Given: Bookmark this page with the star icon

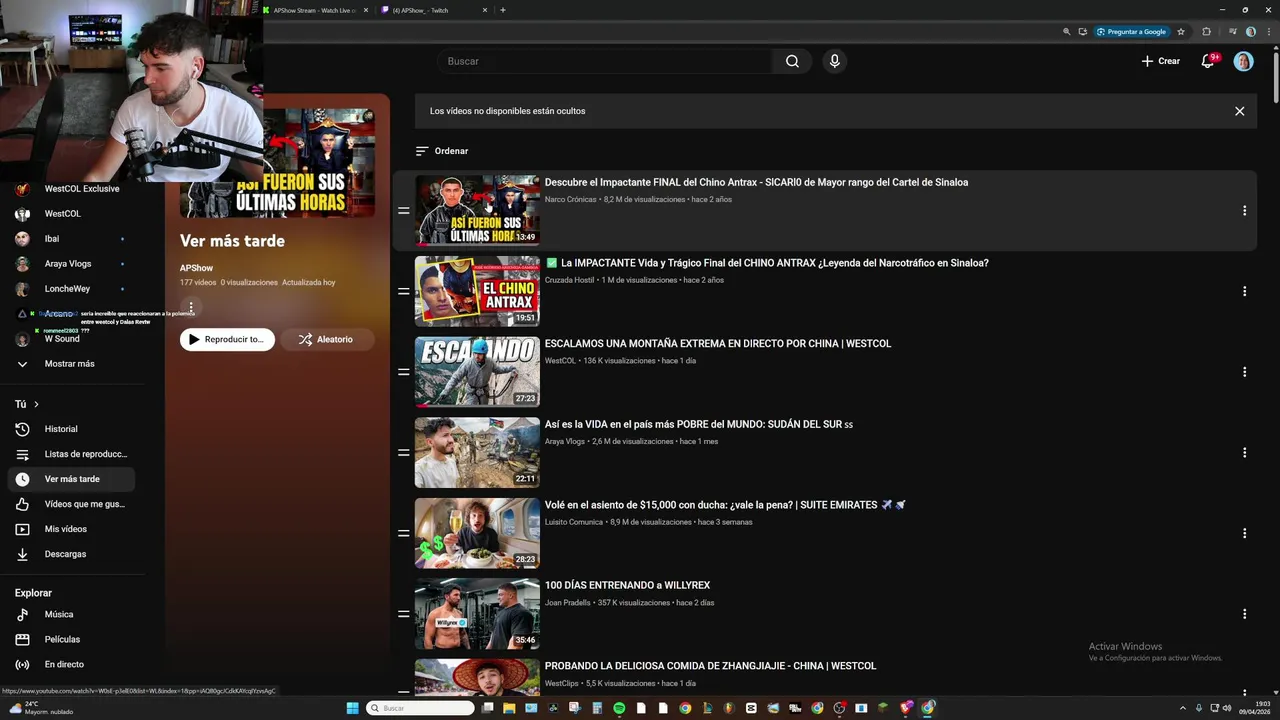Looking at the screenshot, I should coord(1181,32).
